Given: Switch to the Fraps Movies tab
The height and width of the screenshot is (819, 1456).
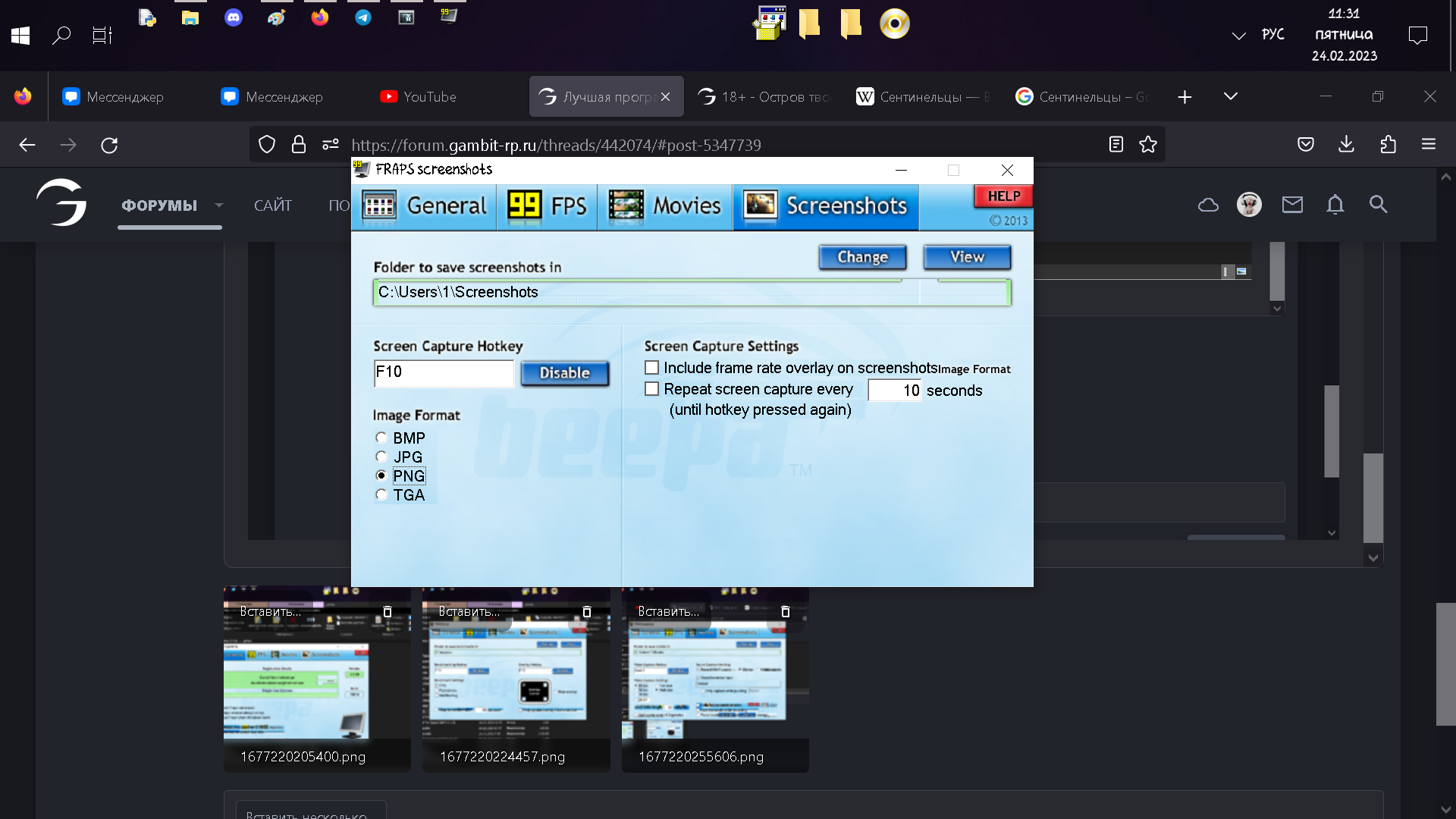Looking at the screenshot, I should (664, 206).
